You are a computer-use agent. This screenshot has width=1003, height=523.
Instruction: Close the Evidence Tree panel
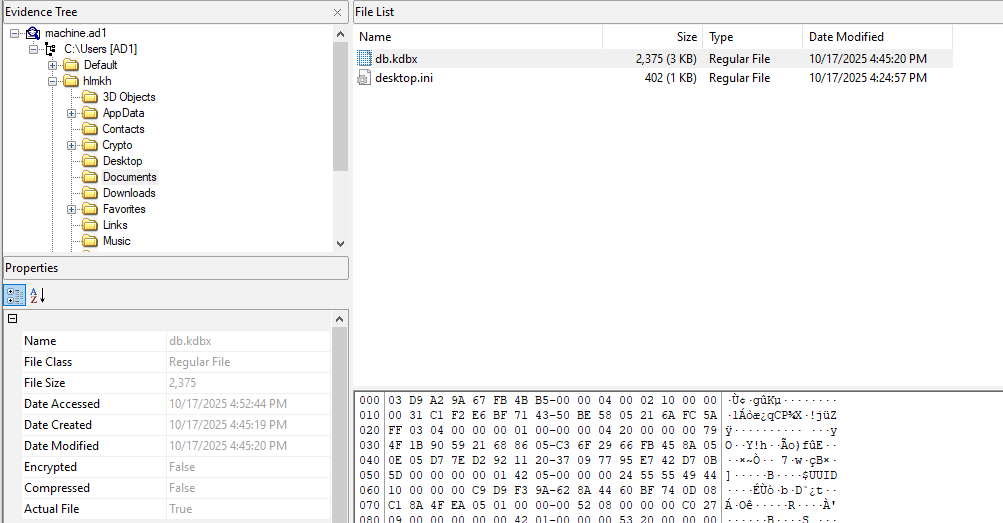[337, 12]
